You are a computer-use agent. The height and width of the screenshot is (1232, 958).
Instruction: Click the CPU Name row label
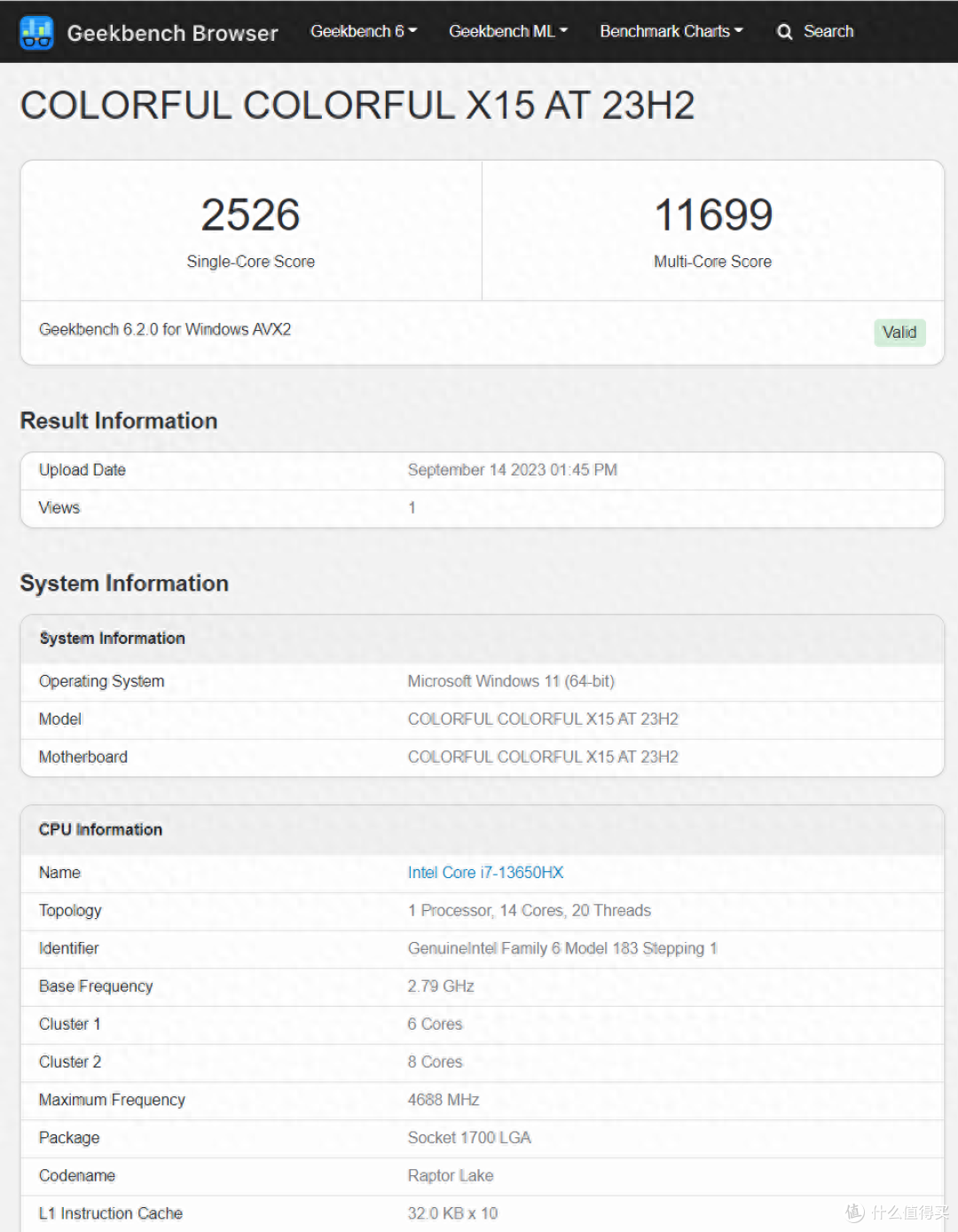[59, 873]
